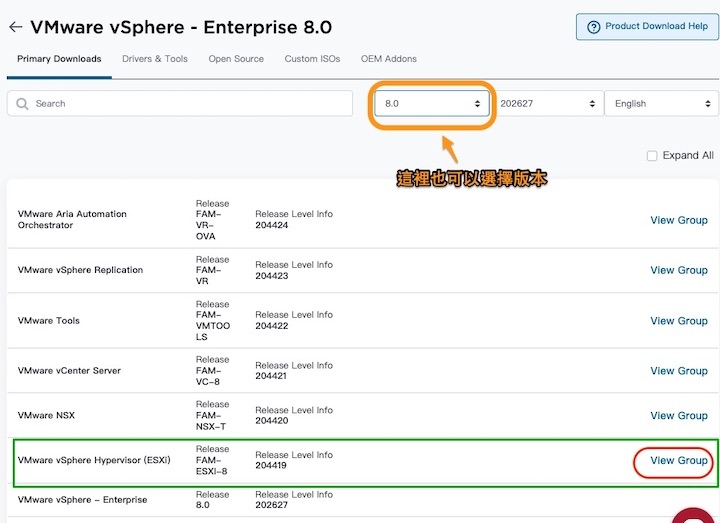The height and width of the screenshot is (523, 720).
Task: Open the 202627 release dropdown
Action: click(x=548, y=103)
